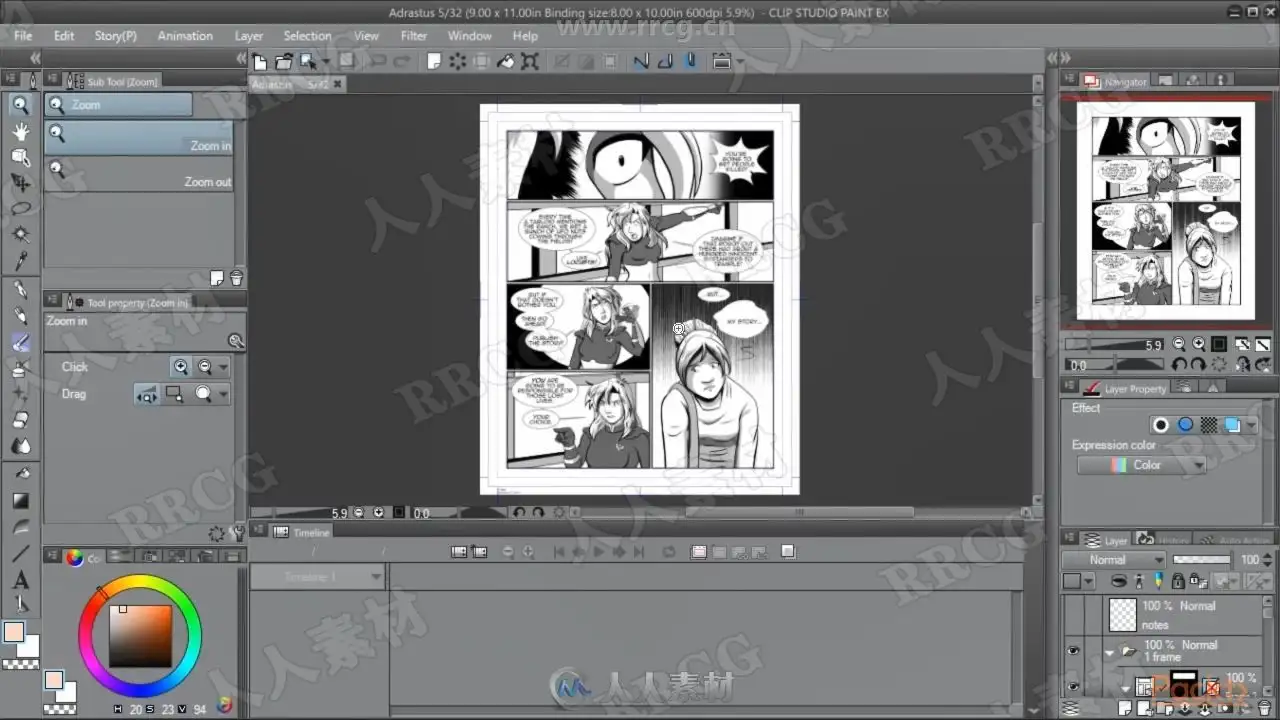This screenshot has height=720, width=1280.
Task: Select the Zoom tool in the tool palette
Action: (20, 105)
